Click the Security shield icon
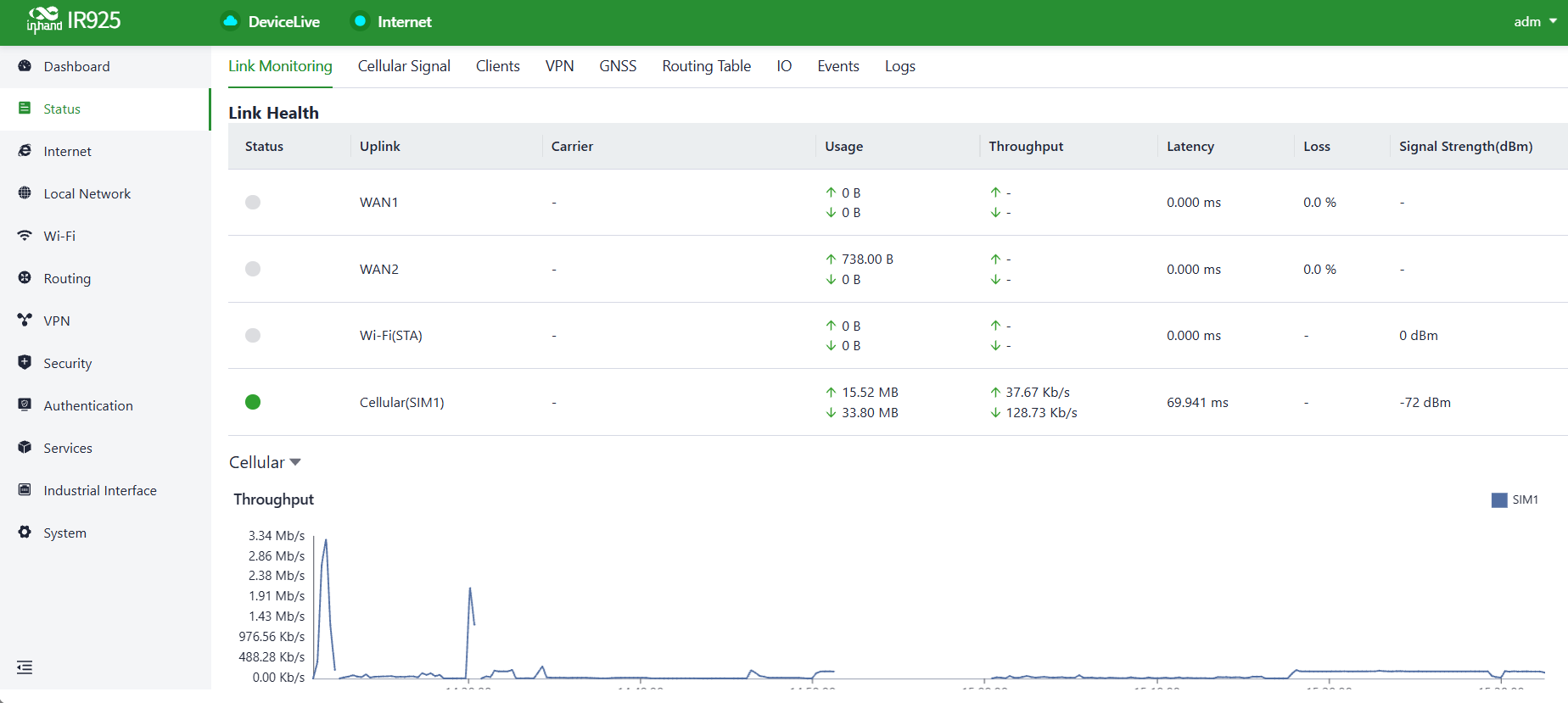The height and width of the screenshot is (703, 1568). pyautogui.click(x=25, y=363)
